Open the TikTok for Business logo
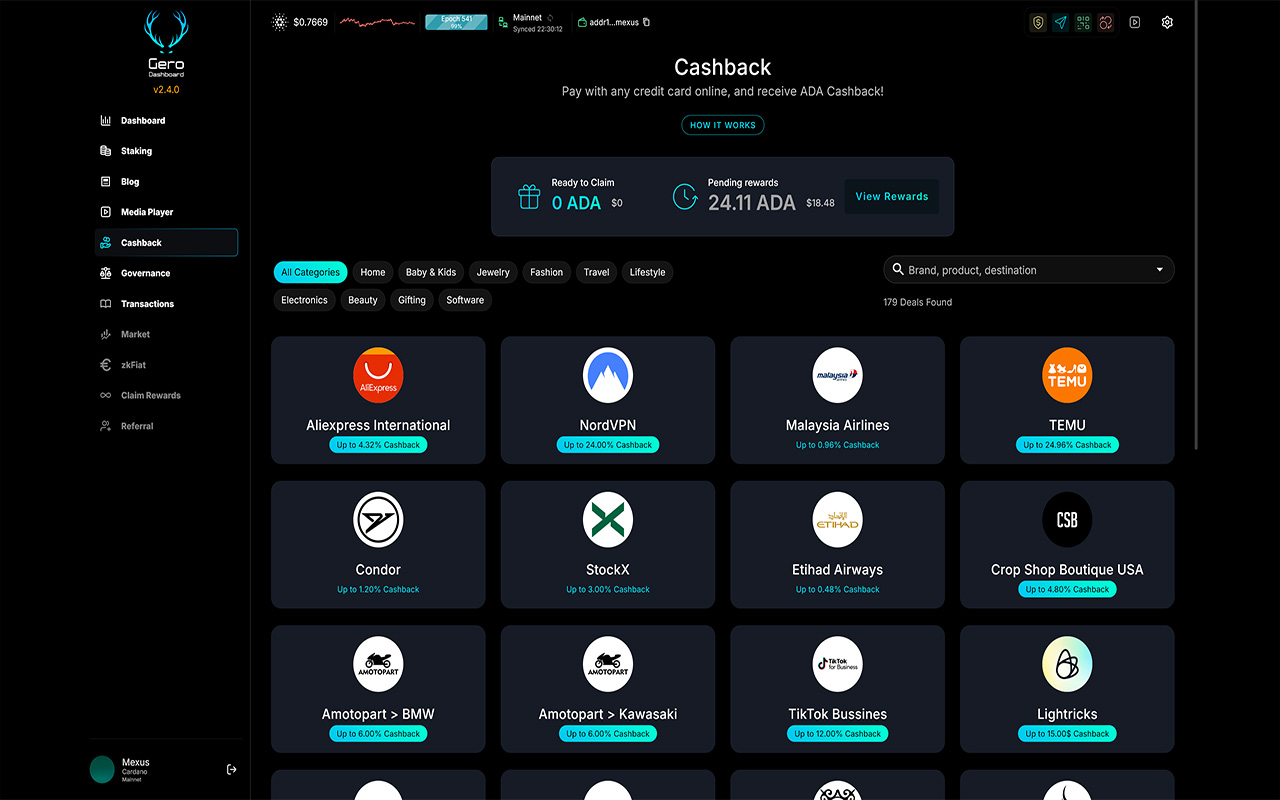Image resolution: width=1280 pixels, height=800 pixels. pos(838,664)
